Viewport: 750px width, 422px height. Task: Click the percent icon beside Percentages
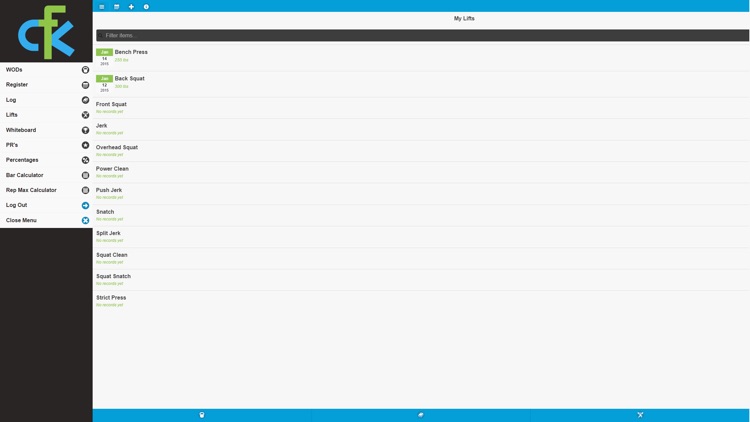pos(85,160)
